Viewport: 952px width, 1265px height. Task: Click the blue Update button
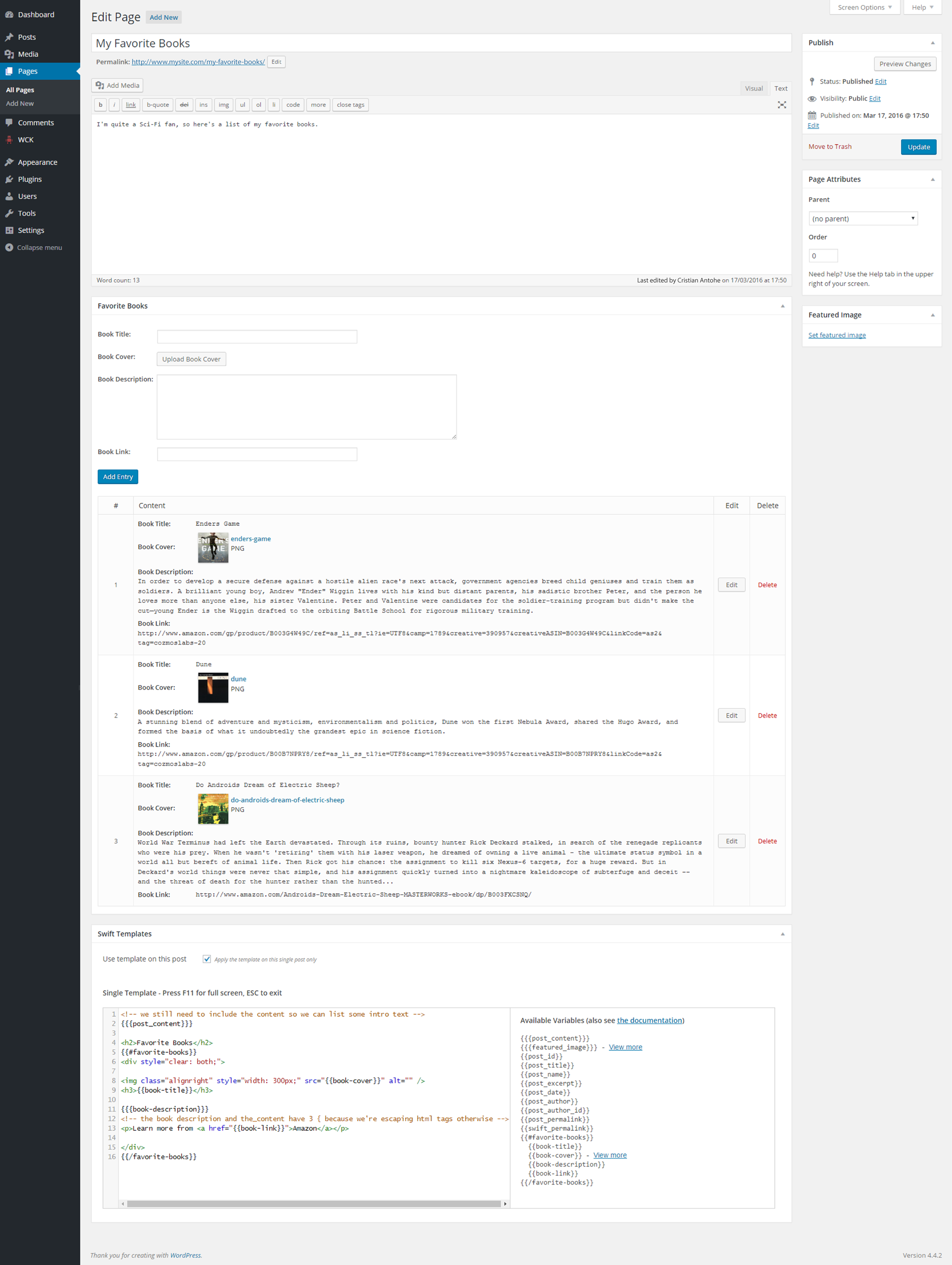918,148
